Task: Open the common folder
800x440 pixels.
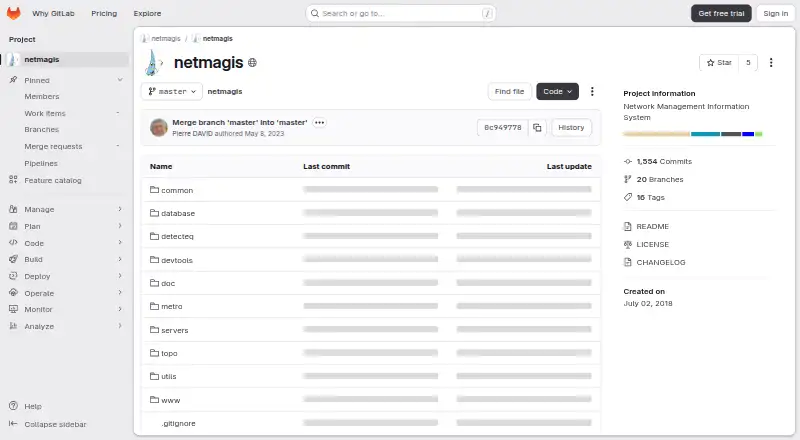Action: point(177,190)
